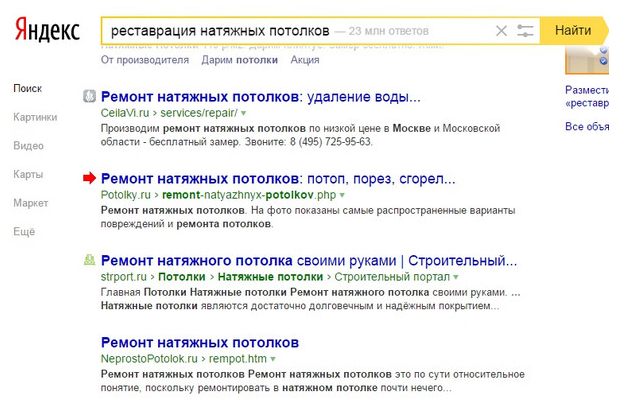Screen dimensions: 628x410
Task: Click the strport.ru favicon icon
Action: (x=89, y=260)
